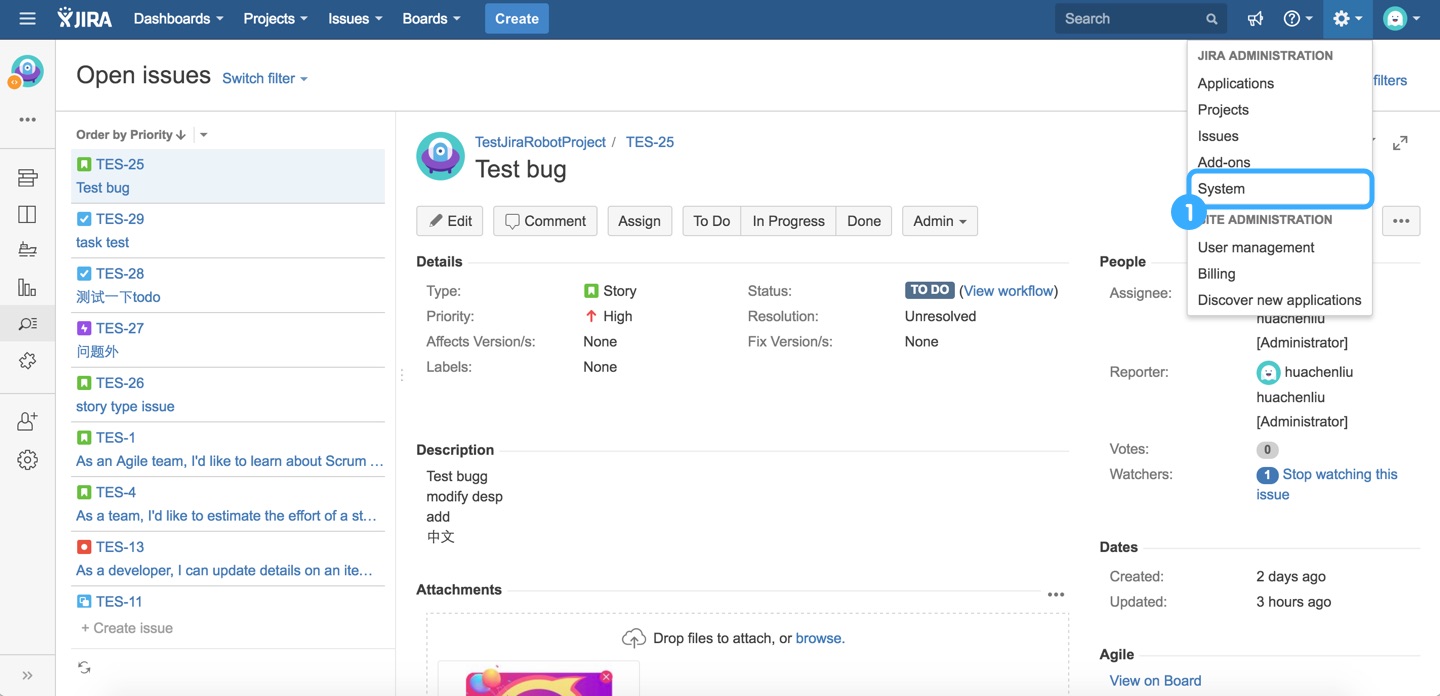Open the help question mark menu
This screenshot has width=1440, height=696.
(1298, 18)
